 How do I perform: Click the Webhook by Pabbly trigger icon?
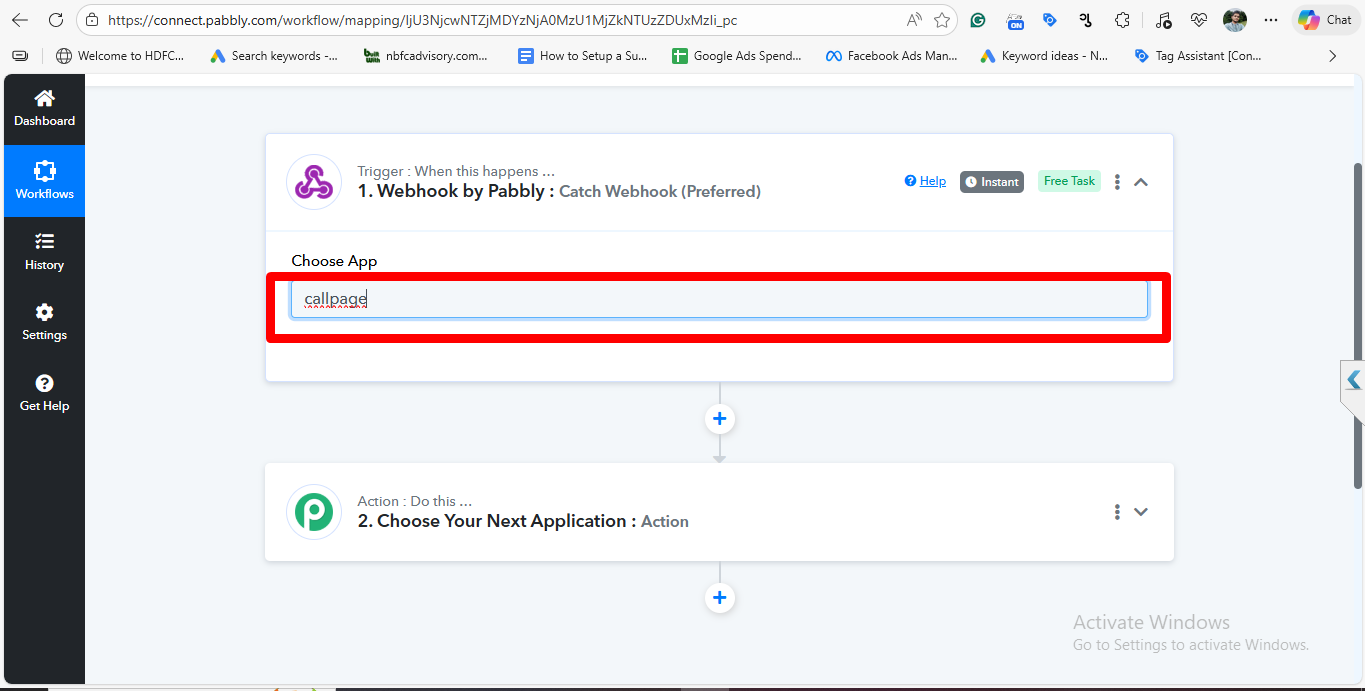(314, 182)
